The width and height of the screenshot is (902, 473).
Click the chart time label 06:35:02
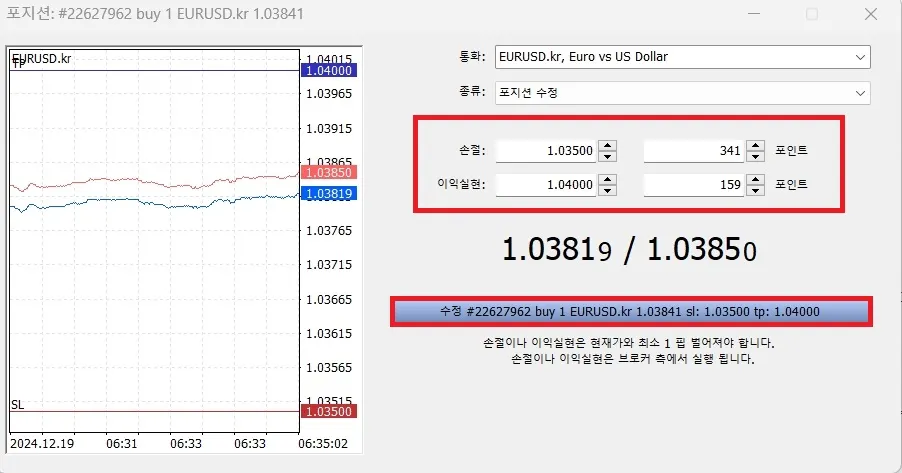tap(323, 444)
